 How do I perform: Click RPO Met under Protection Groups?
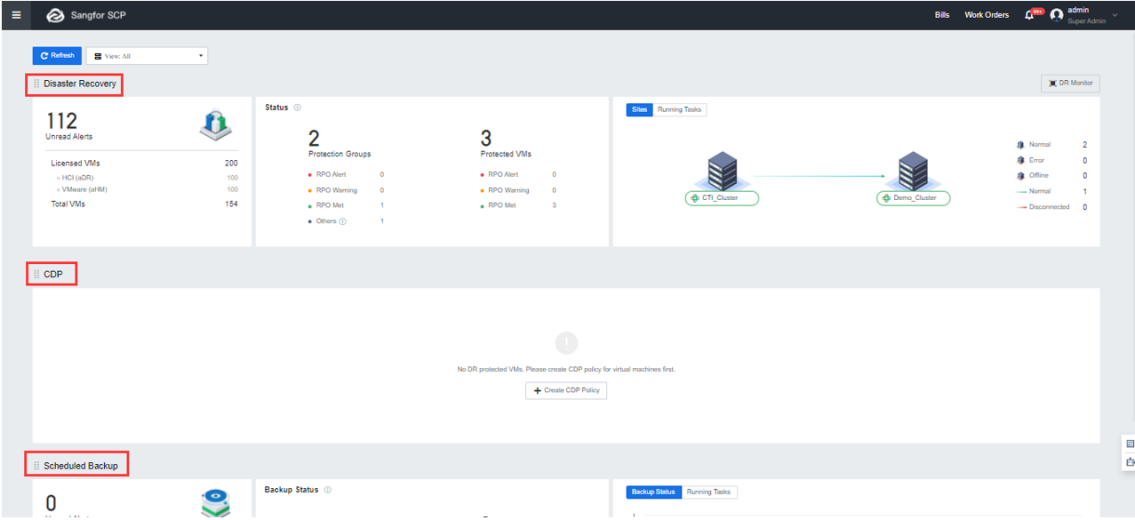tap(329, 206)
